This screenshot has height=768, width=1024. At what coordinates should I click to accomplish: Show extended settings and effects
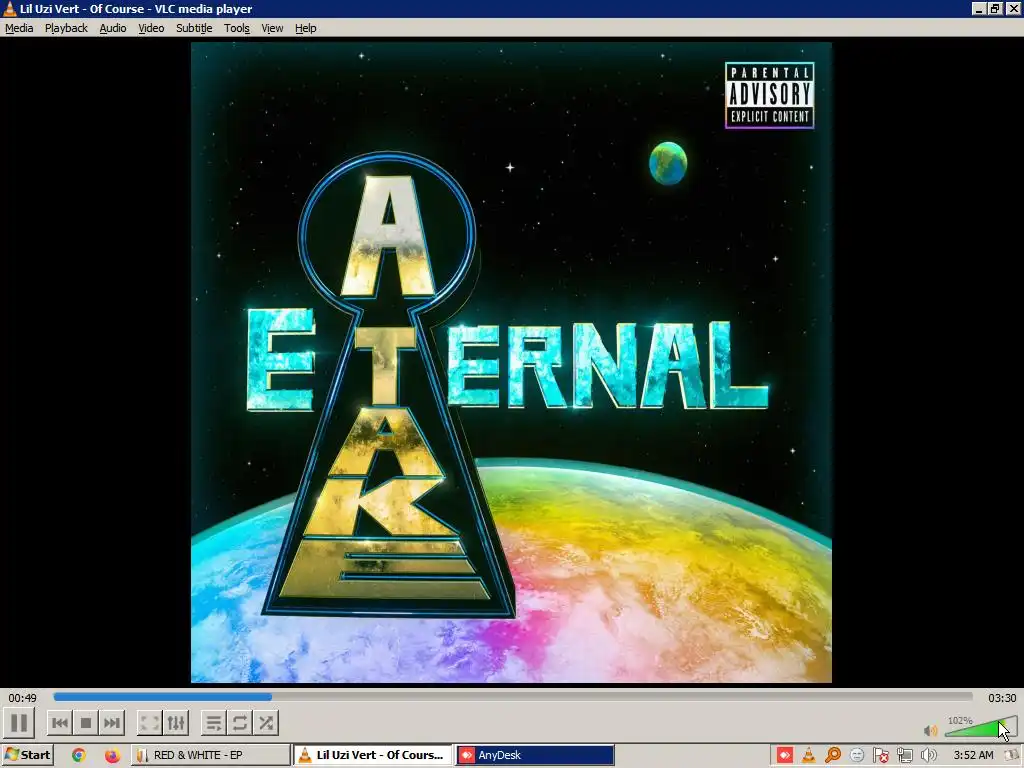pyautogui.click(x=176, y=723)
